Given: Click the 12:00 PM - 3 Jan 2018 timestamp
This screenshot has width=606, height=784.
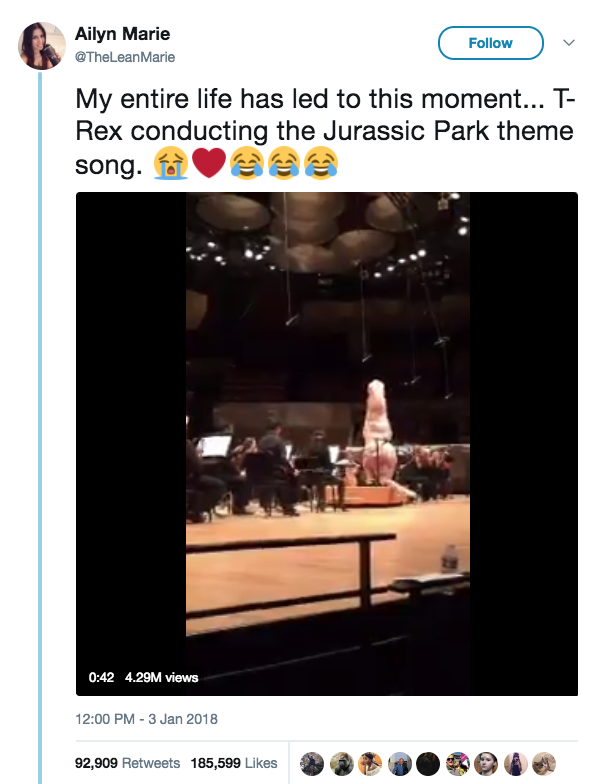Looking at the screenshot, I should click(x=146, y=718).
